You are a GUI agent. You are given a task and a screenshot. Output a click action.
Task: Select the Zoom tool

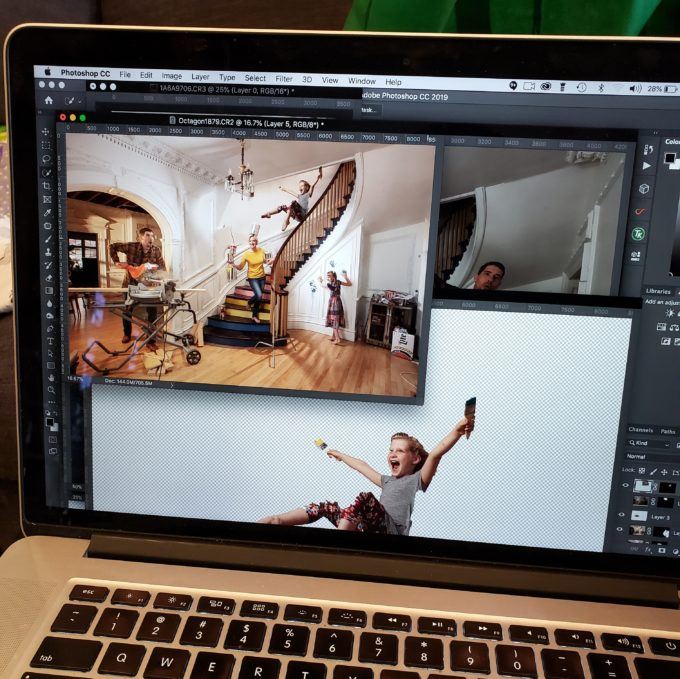pos(51,390)
